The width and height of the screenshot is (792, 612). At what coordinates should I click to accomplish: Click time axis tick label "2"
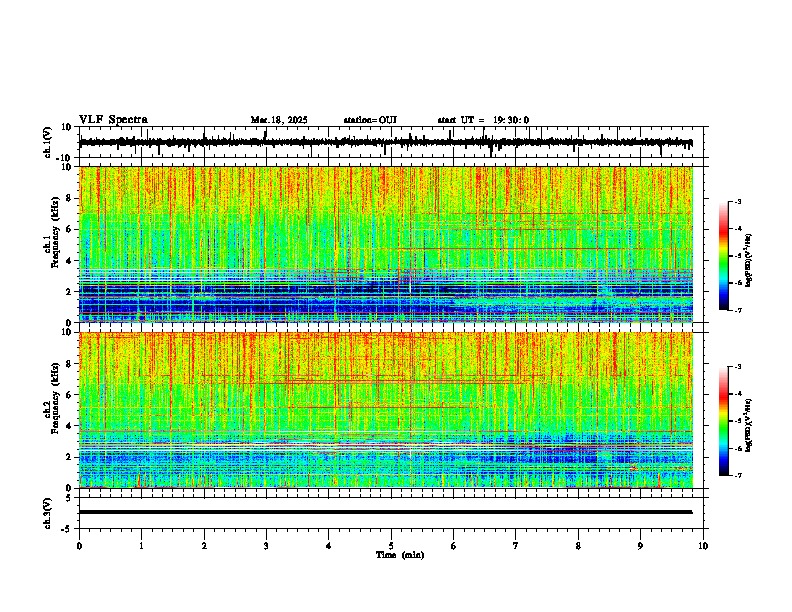(204, 546)
